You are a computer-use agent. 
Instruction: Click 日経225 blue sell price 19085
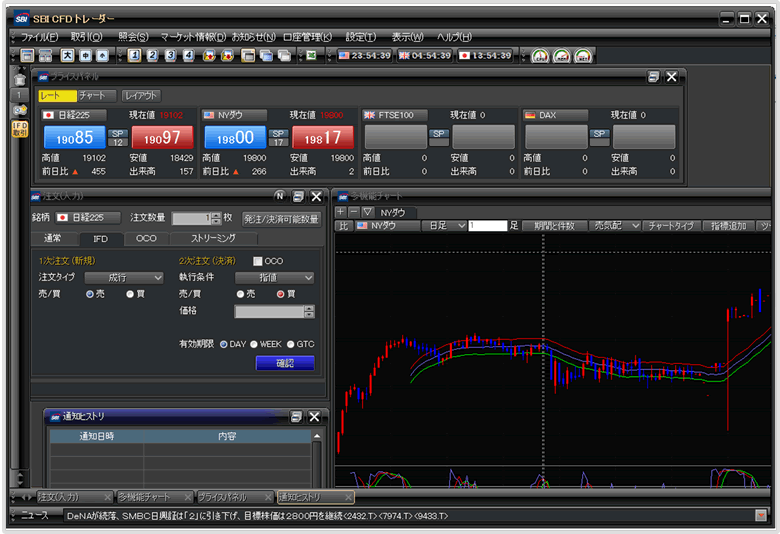[x=75, y=137]
